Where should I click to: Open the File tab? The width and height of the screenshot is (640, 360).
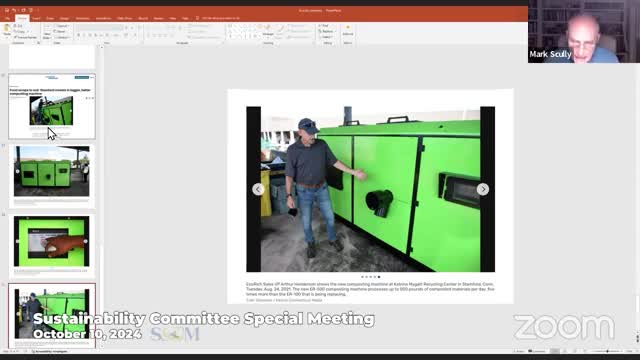(x=7, y=18)
